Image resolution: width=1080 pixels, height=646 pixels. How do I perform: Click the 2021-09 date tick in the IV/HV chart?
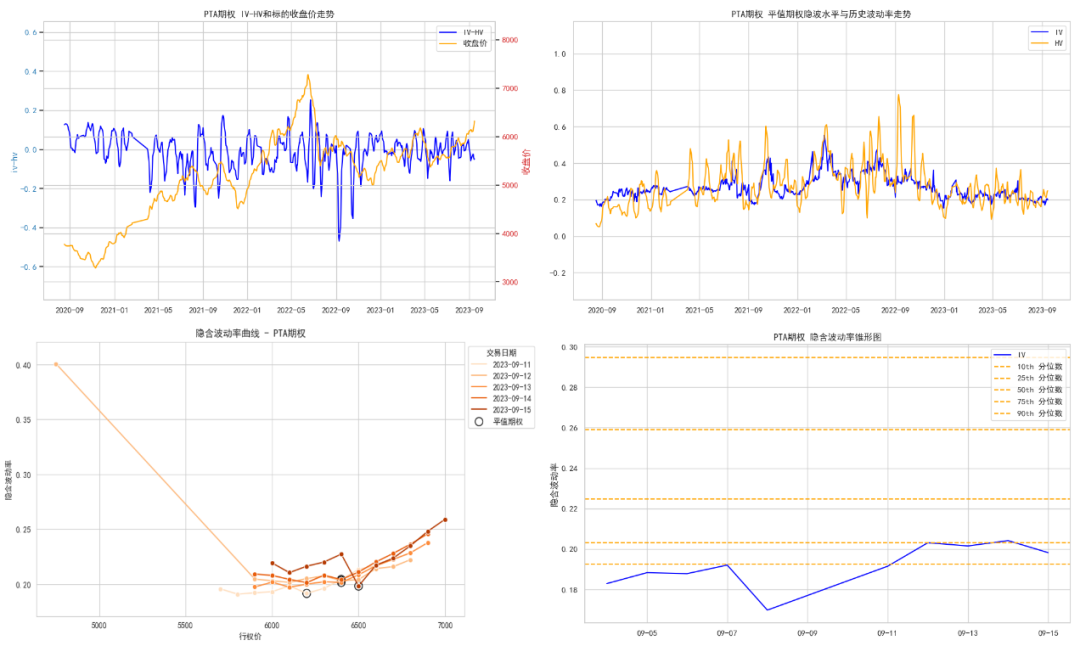pyautogui.click(x=748, y=311)
